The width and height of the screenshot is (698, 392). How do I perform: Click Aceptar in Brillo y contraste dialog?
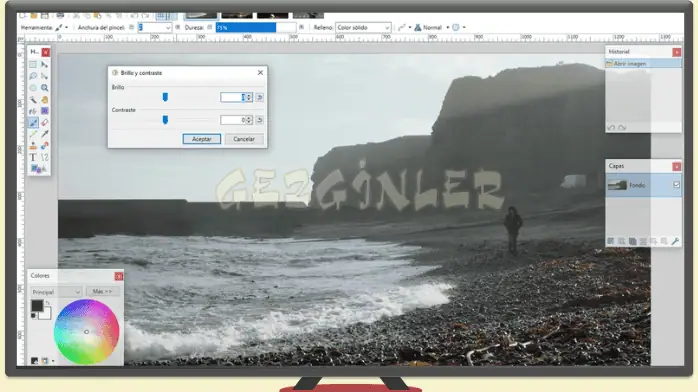point(202,139)
